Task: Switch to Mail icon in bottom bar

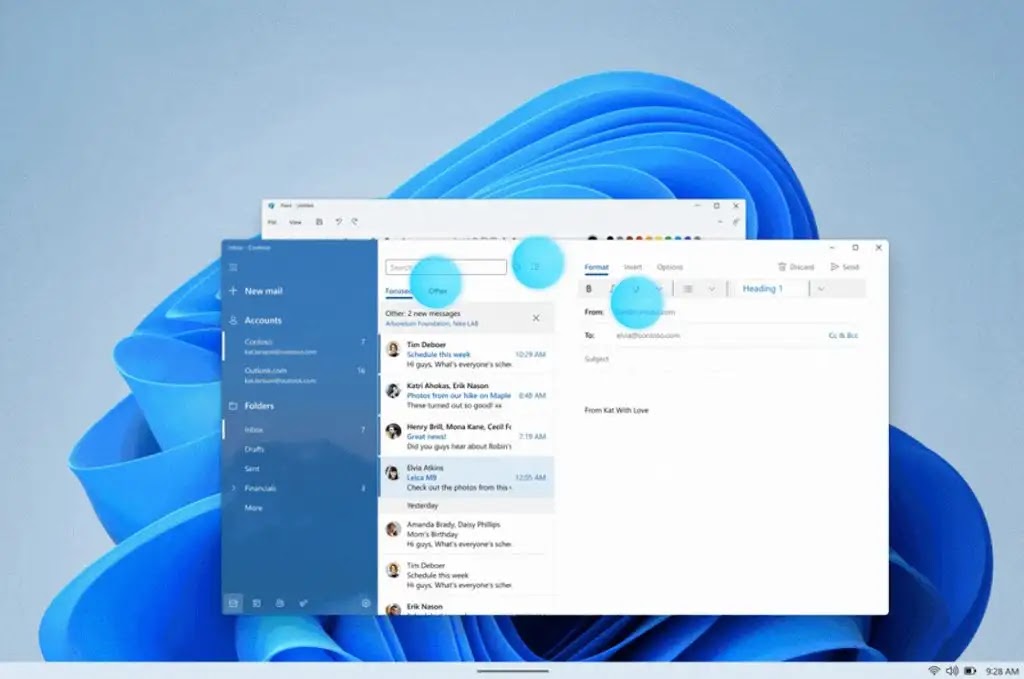Action: coord(233,603)
